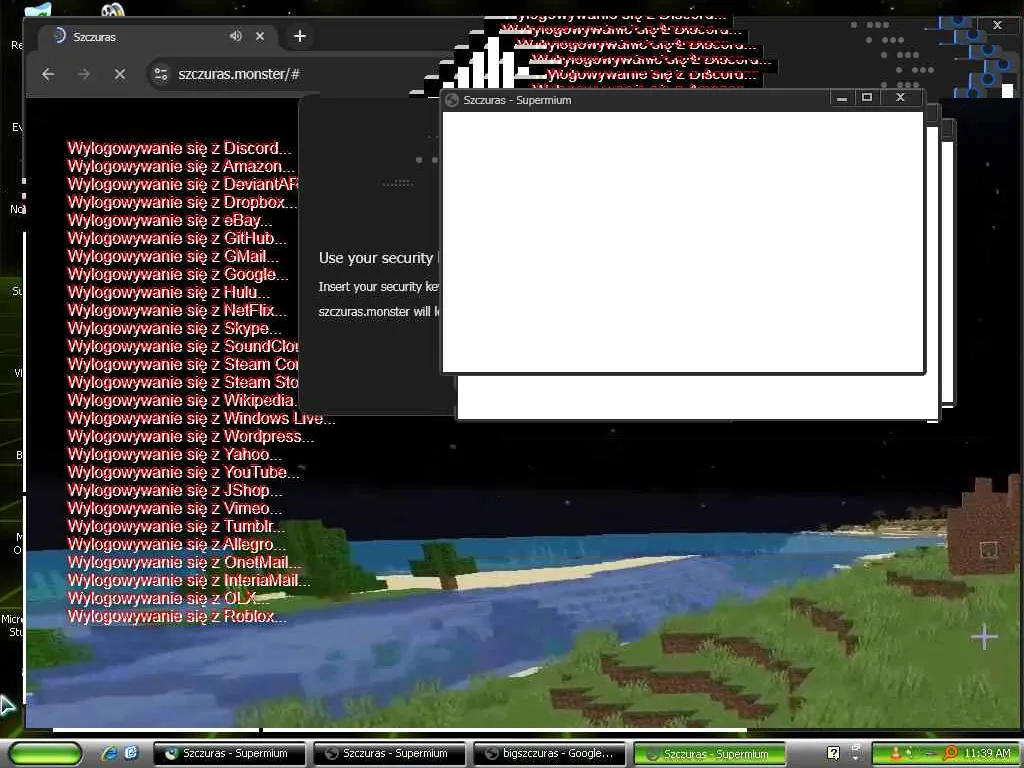Click "Wylogowywanie się z Tumblr..." line
Viewport: 1024px width, 768px height.
coord(176,526)
